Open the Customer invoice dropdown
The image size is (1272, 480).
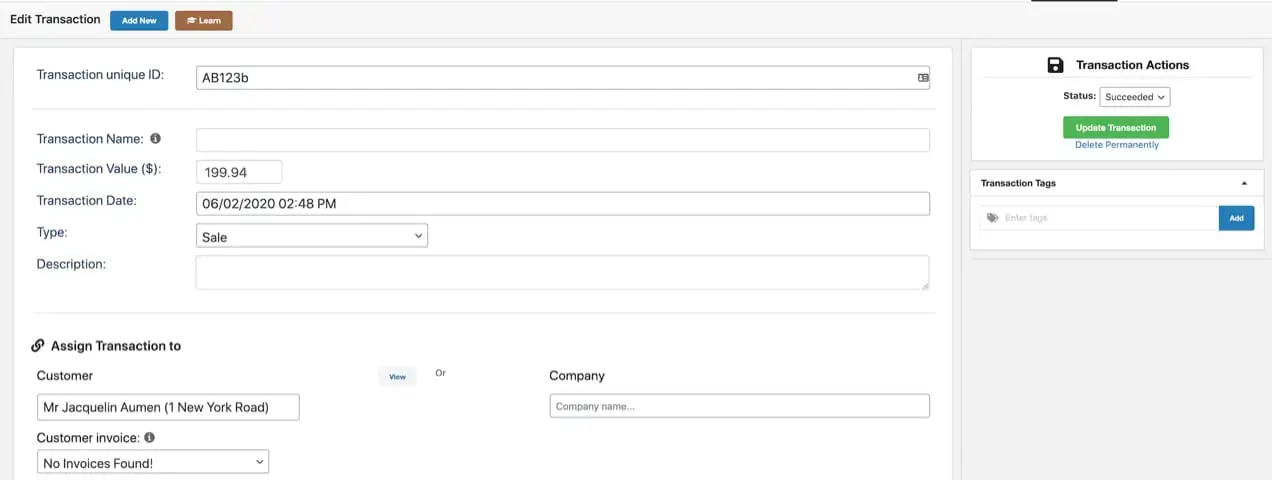(153, 462)
